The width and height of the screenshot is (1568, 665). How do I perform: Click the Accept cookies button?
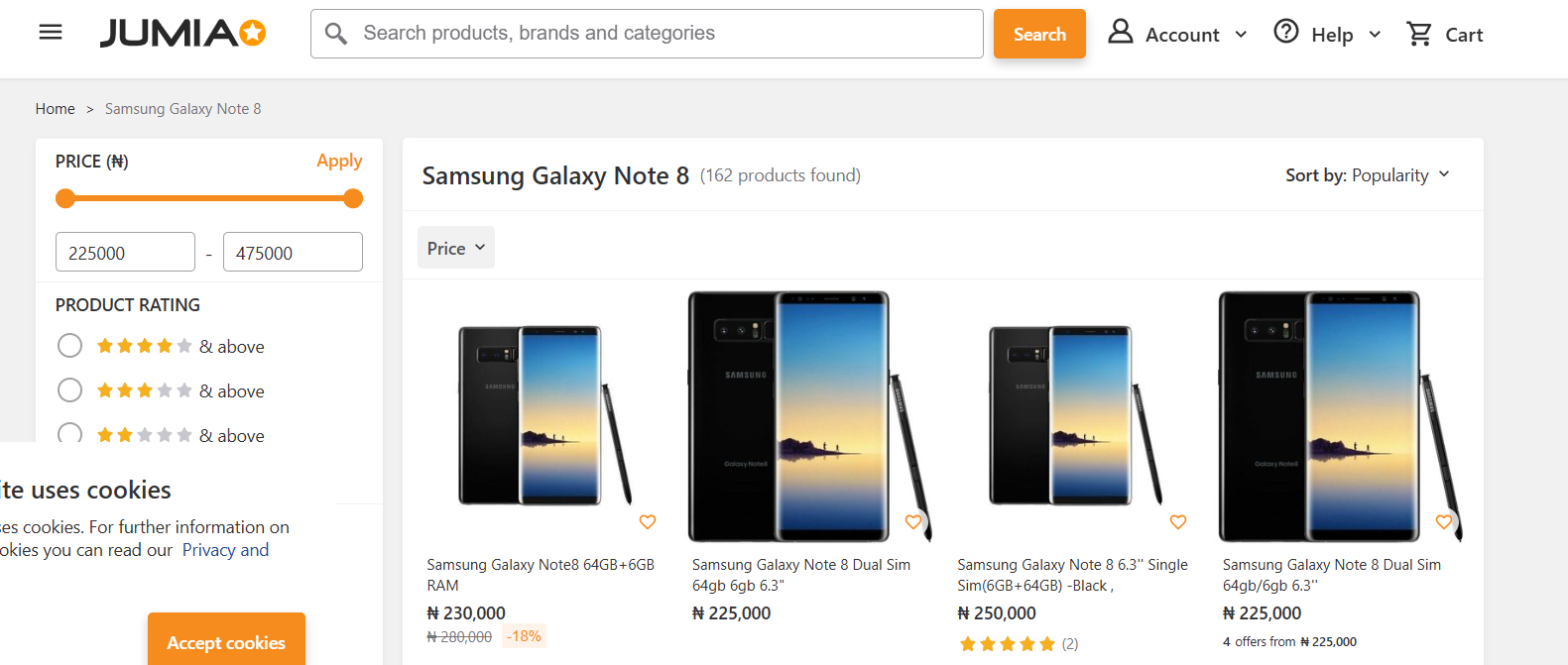pyautogui.click(x=226, y=642)
